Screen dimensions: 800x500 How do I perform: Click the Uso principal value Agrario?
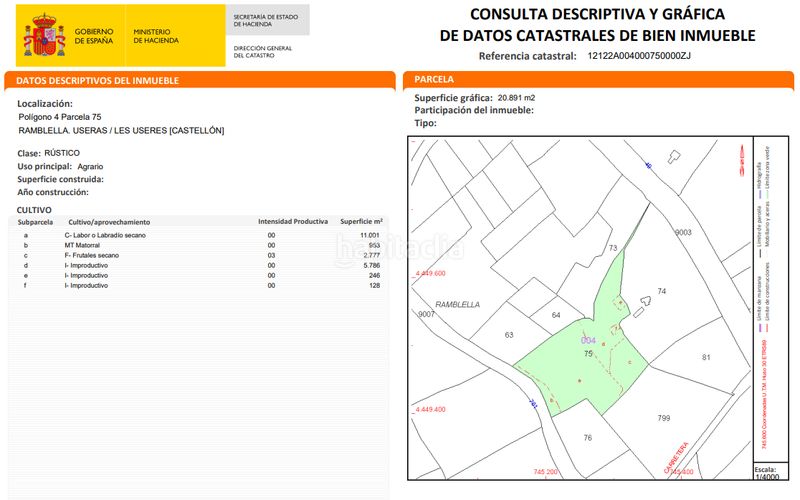coord(90,166)
